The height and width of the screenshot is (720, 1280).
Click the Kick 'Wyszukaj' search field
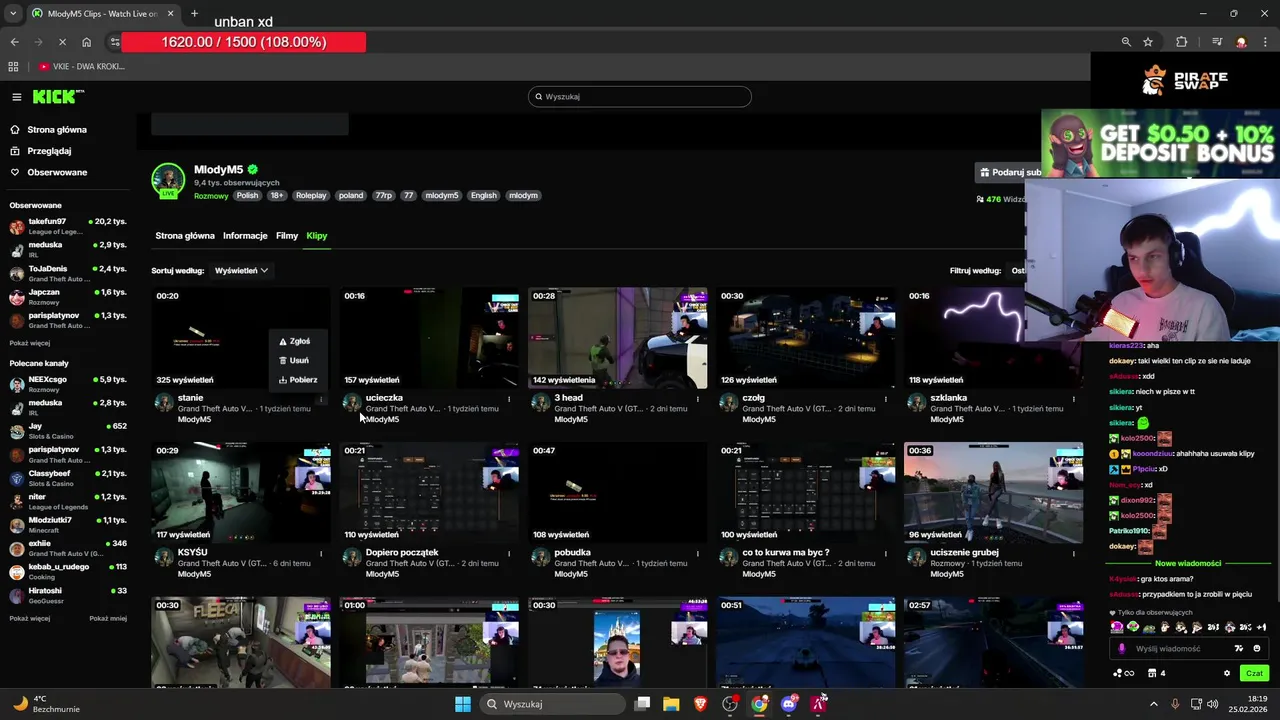[640, 97]
